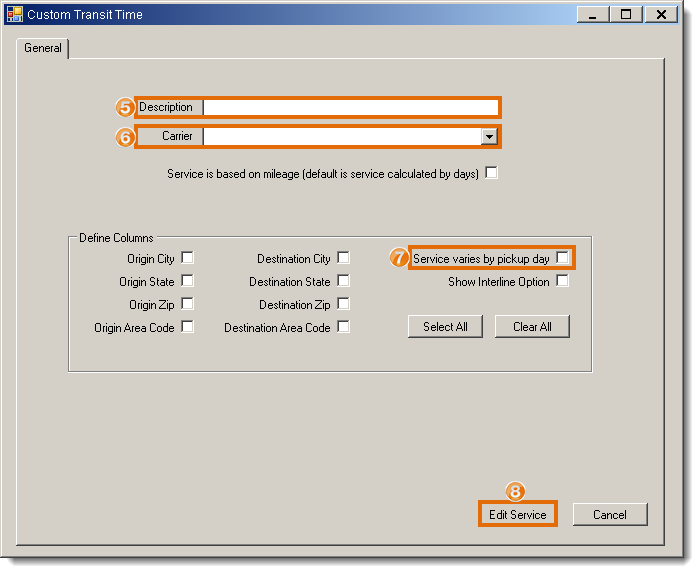Toggle Service varies by pickup day
Viewport: 699px width, 573px height.
[x=562, y=258]
